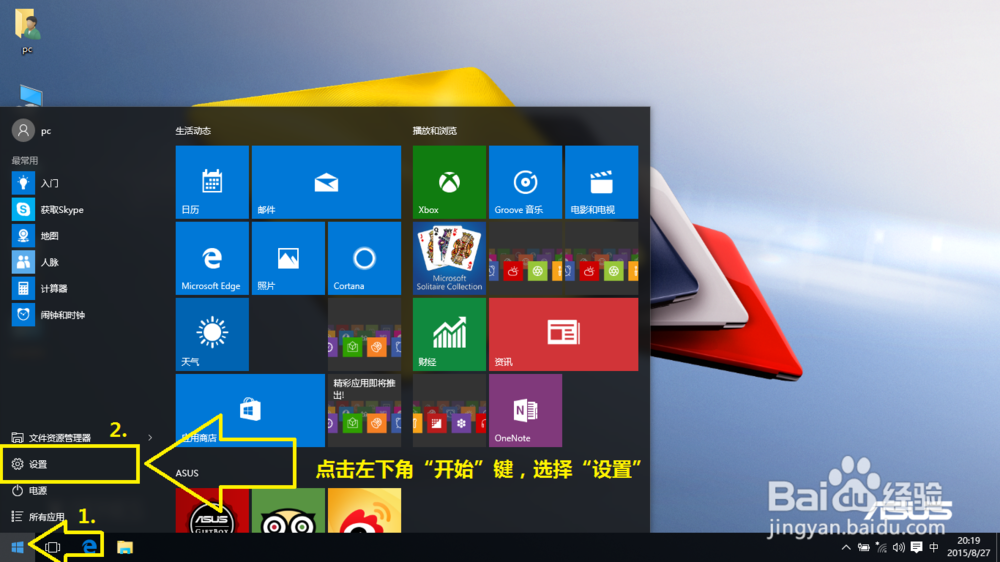Open battery status in system tray
This screenshot has width=1000, height=562.
[864, 547]
